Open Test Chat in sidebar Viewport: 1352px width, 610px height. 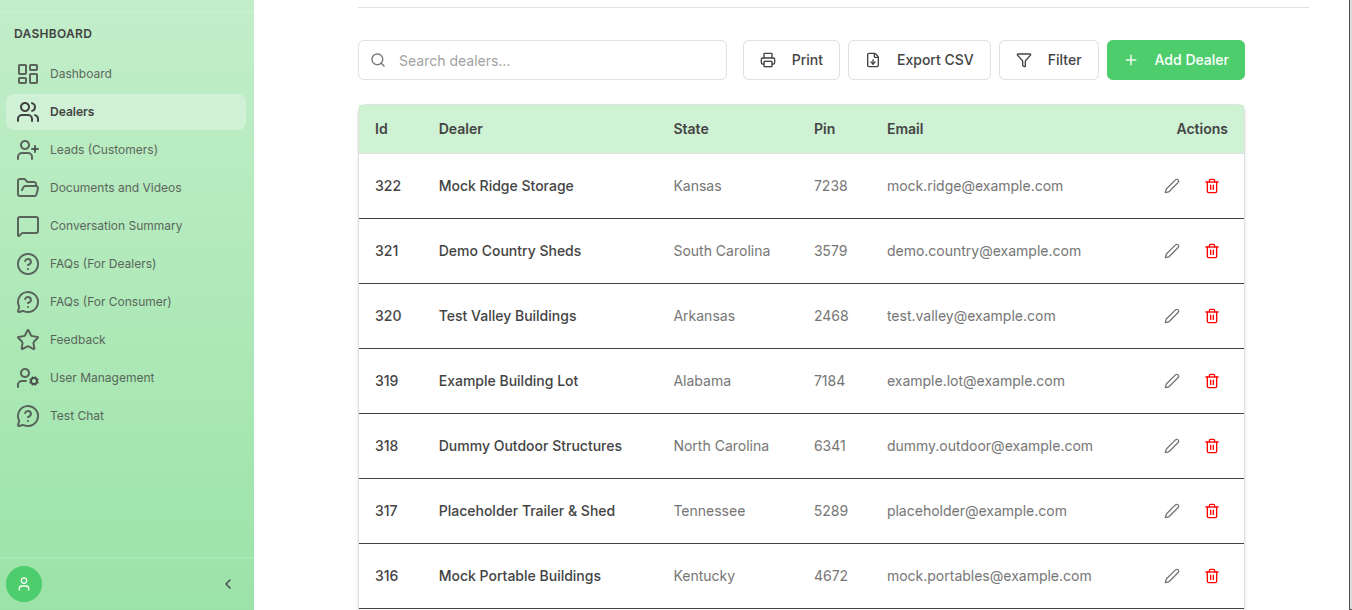(126, 416)
